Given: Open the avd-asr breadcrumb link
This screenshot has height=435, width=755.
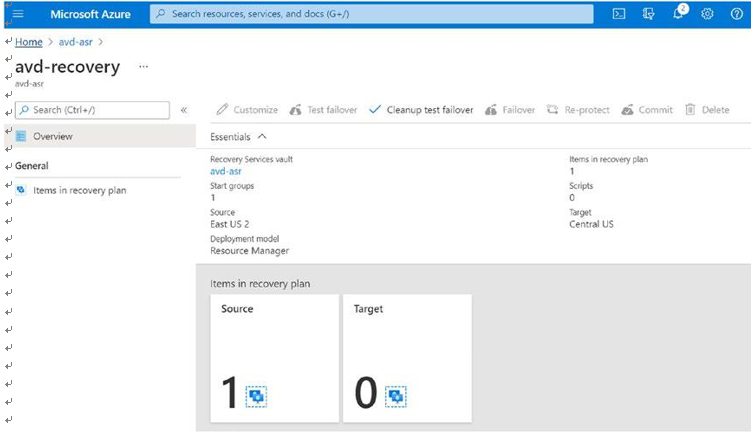Looking at the screenshot, I should (76, 42).
